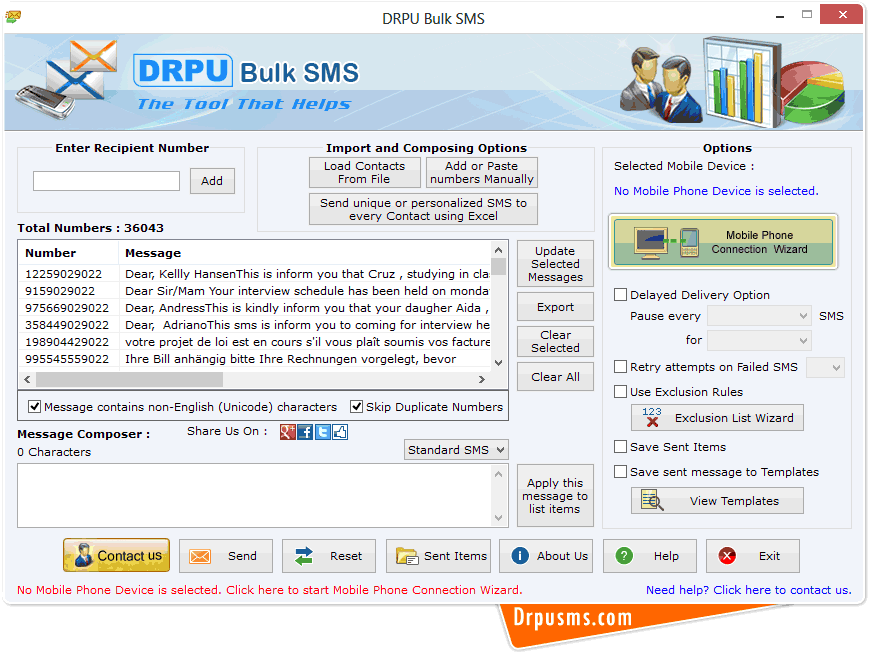This screenshot has width=869, height=654.
Task: Click the Google Plus share icon
Action: 288,432
